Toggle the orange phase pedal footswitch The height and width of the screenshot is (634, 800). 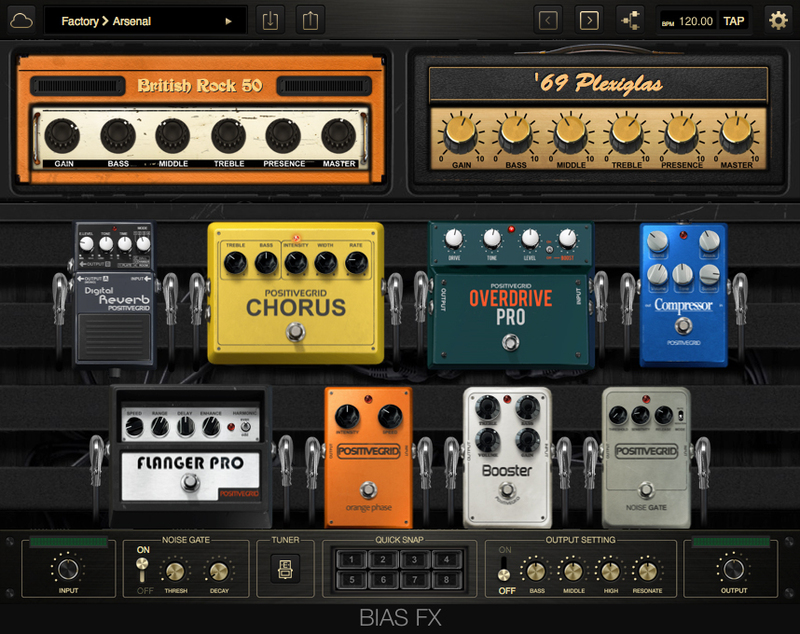click(x=368, y=490)
